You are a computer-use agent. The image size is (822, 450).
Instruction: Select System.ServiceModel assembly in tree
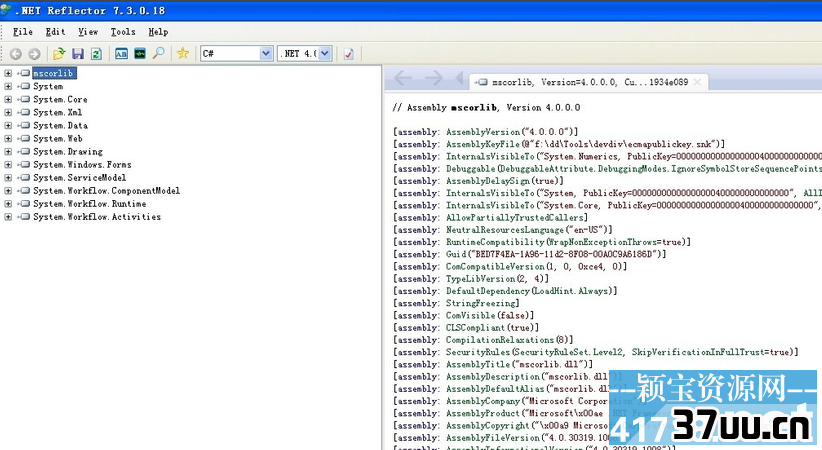[80, 178]
